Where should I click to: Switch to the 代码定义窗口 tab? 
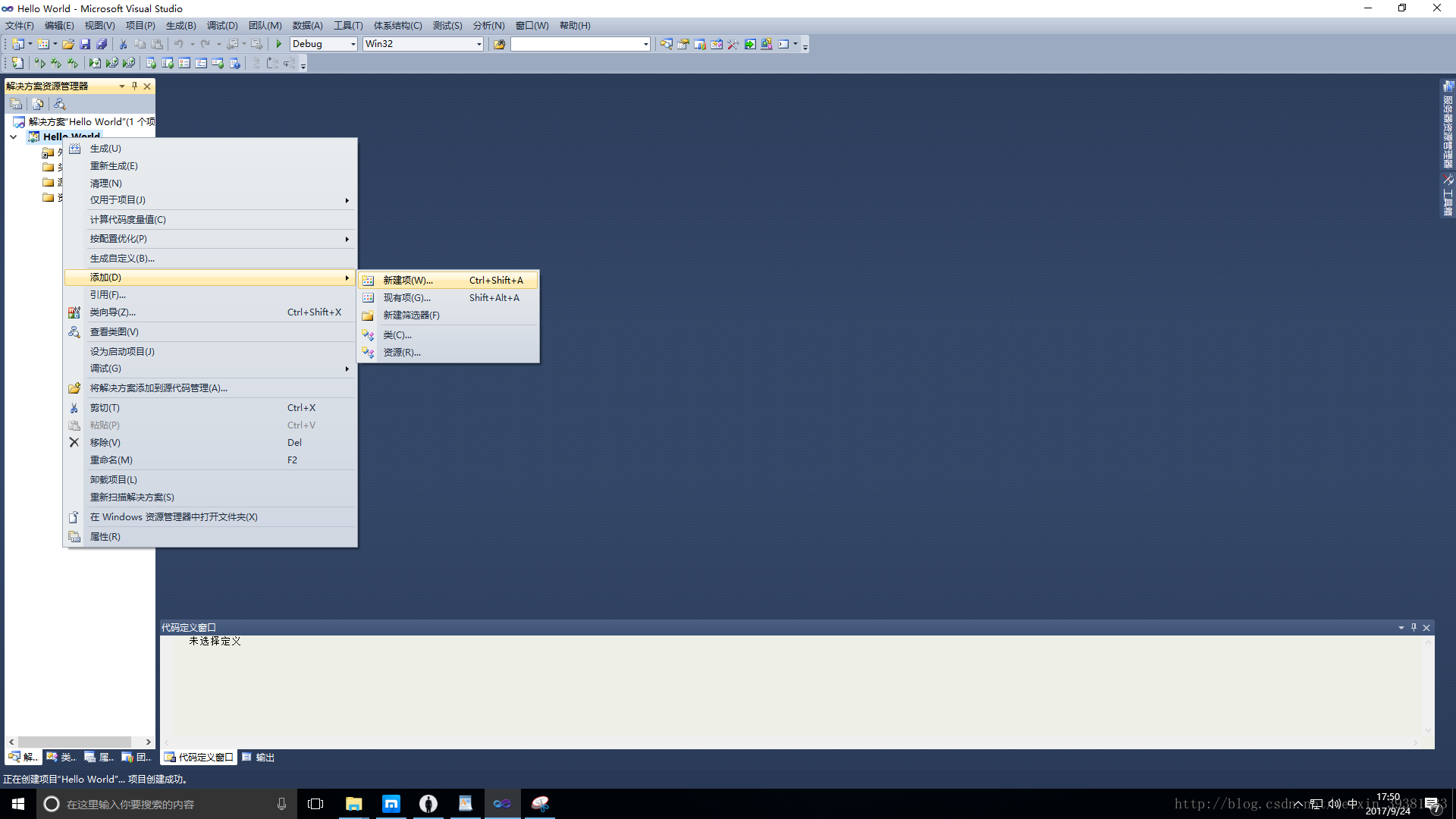(199, 758)
